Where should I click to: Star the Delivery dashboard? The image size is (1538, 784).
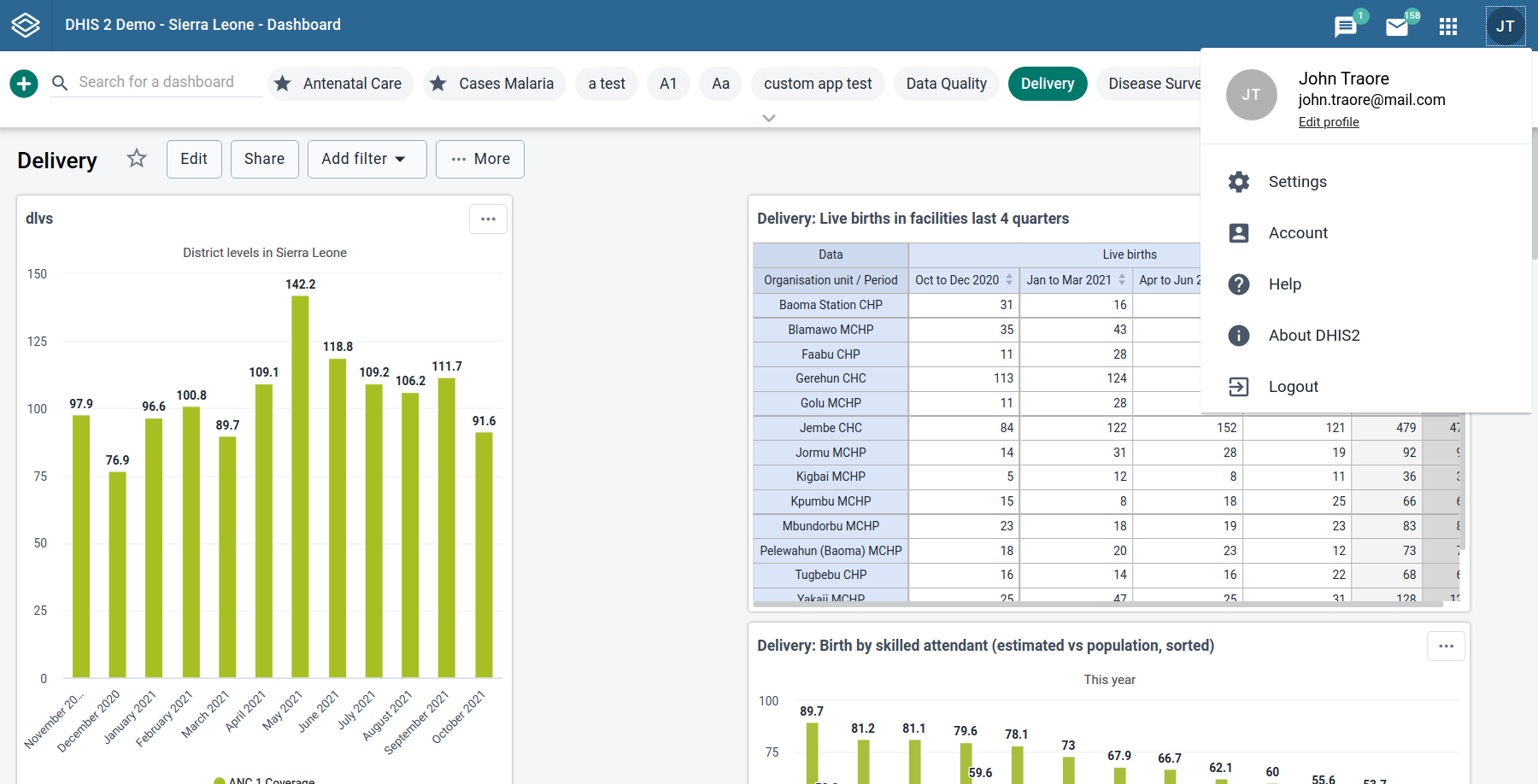pyautogui.click(x=137, y=159)
